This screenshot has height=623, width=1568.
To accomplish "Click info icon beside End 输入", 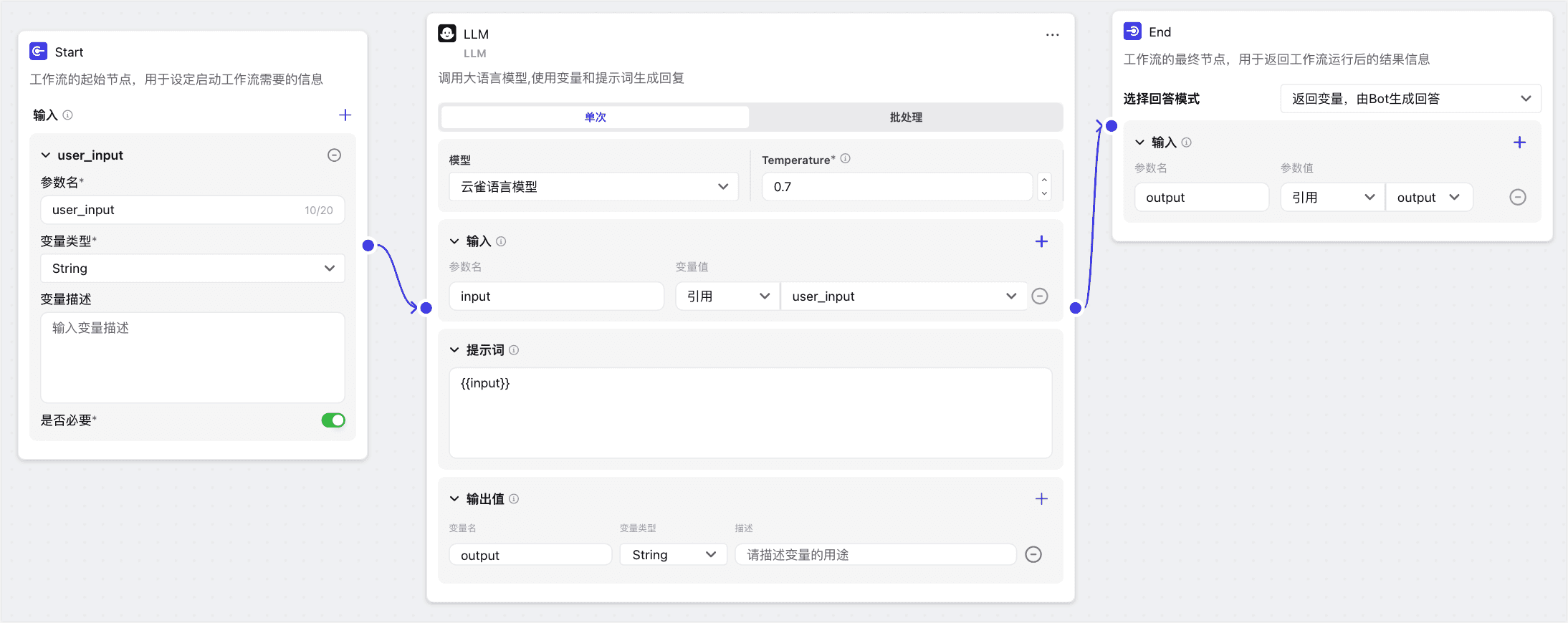I will 1186,143.
